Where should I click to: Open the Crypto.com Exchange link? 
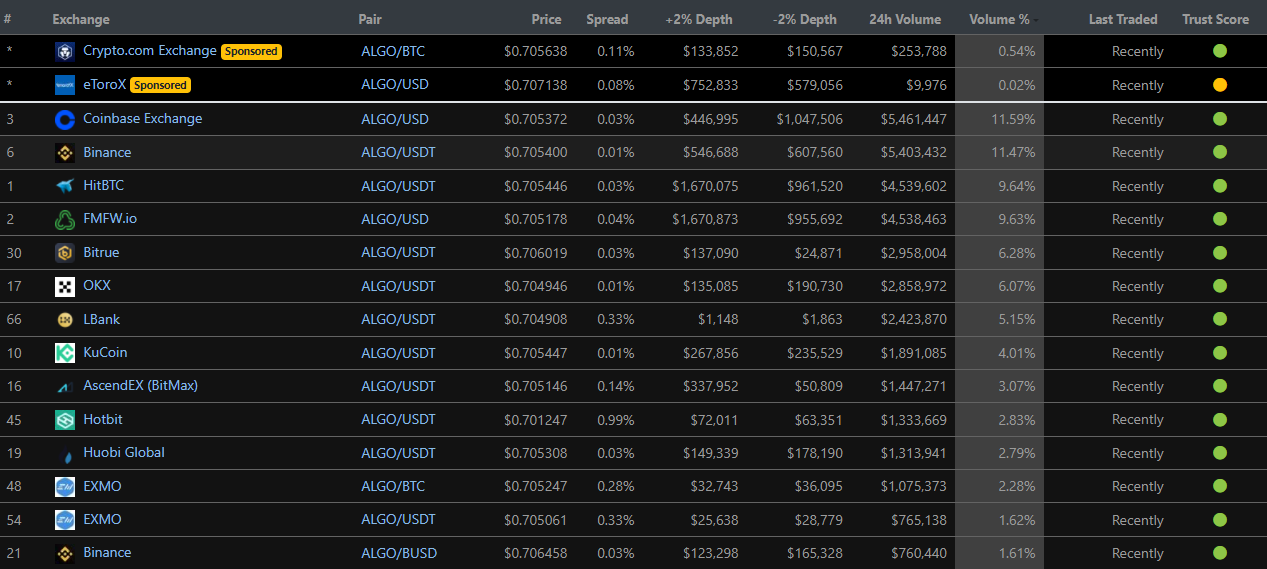[150, 50]
